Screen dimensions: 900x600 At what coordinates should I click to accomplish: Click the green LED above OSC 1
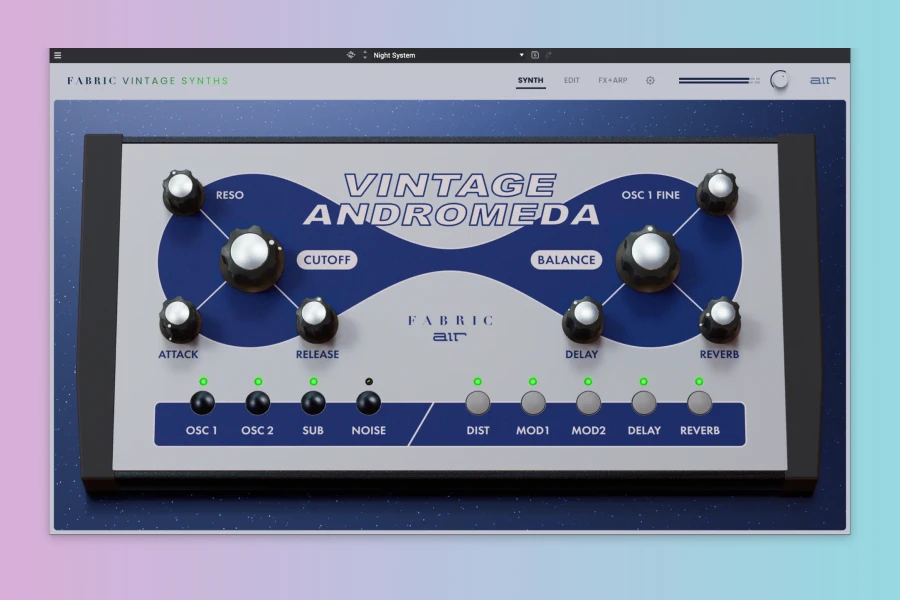(x=203, y=381)
